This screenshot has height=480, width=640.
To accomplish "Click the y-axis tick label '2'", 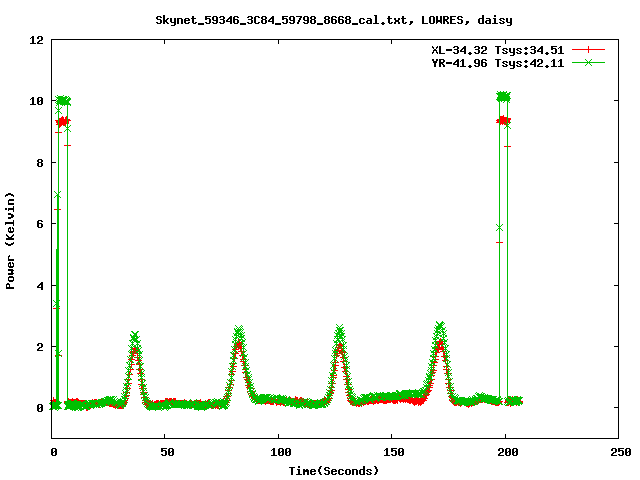I will (40, 347).
